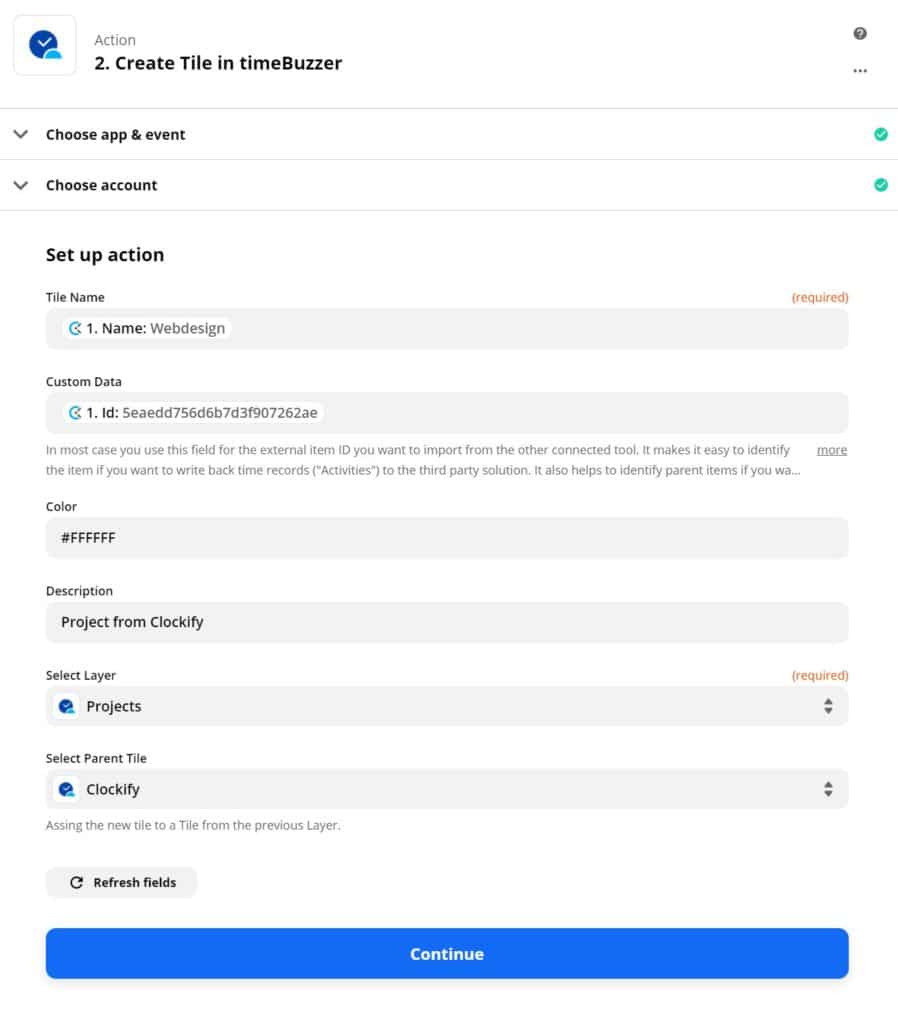Expand the Choose account section
Viewport: 898px width, 1024px height.
point(21,185)
